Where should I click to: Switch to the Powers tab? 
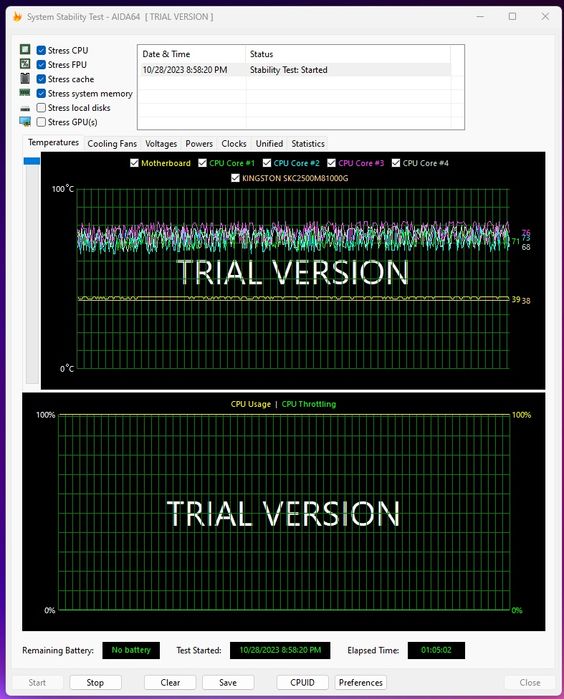click(199, 144)
